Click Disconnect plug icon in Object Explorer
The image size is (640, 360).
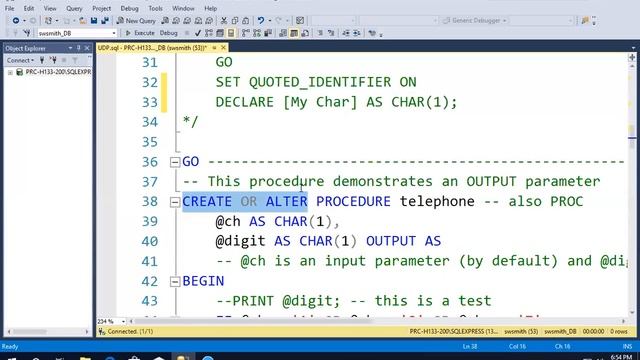53,60
